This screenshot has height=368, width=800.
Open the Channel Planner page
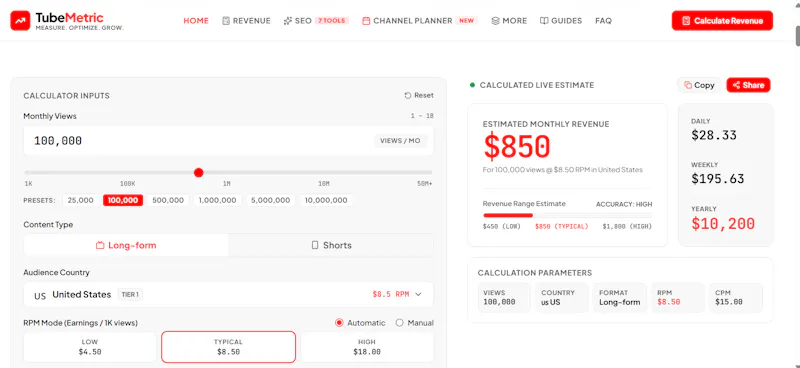coord(419,21)
